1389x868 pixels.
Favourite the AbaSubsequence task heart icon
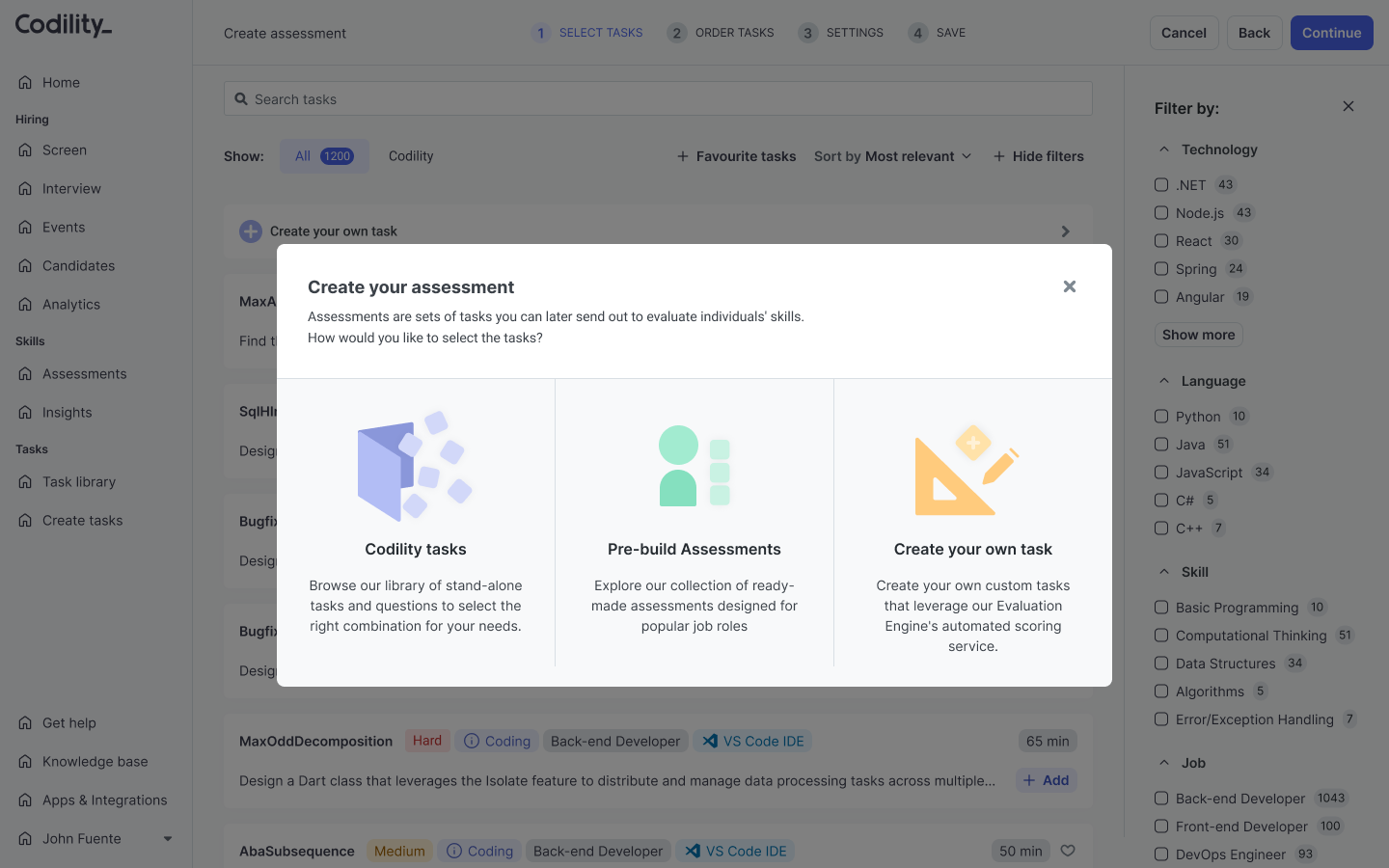[1068, 851]
